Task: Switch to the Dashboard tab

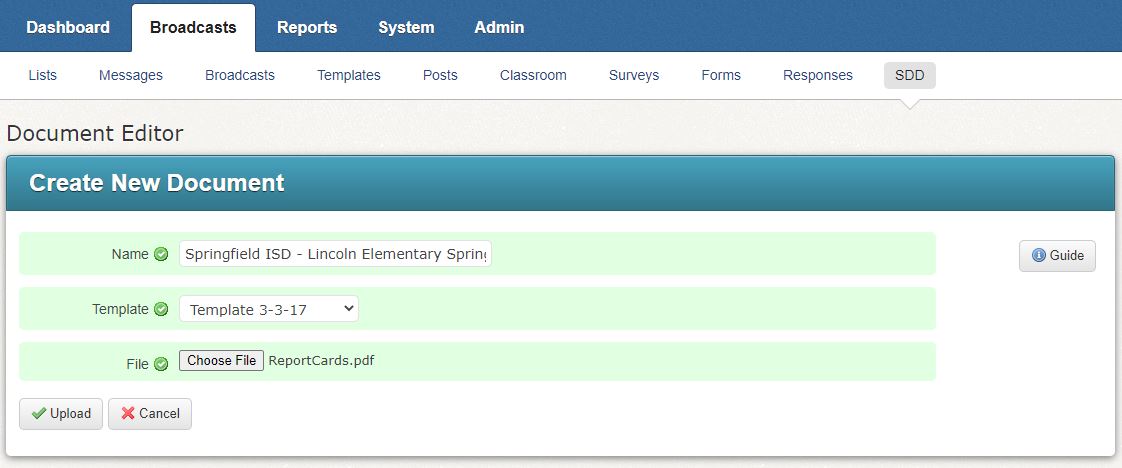Action: pyautogui.click(x=68, y=28)
